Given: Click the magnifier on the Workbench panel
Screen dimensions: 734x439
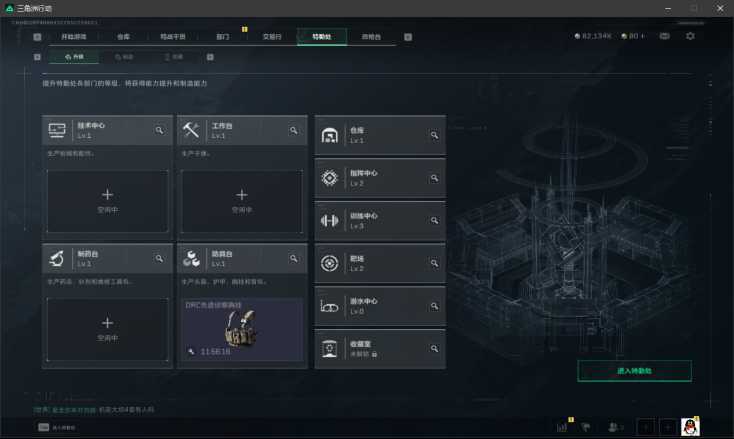Looking at the screenshot, I should coord(294,130).
